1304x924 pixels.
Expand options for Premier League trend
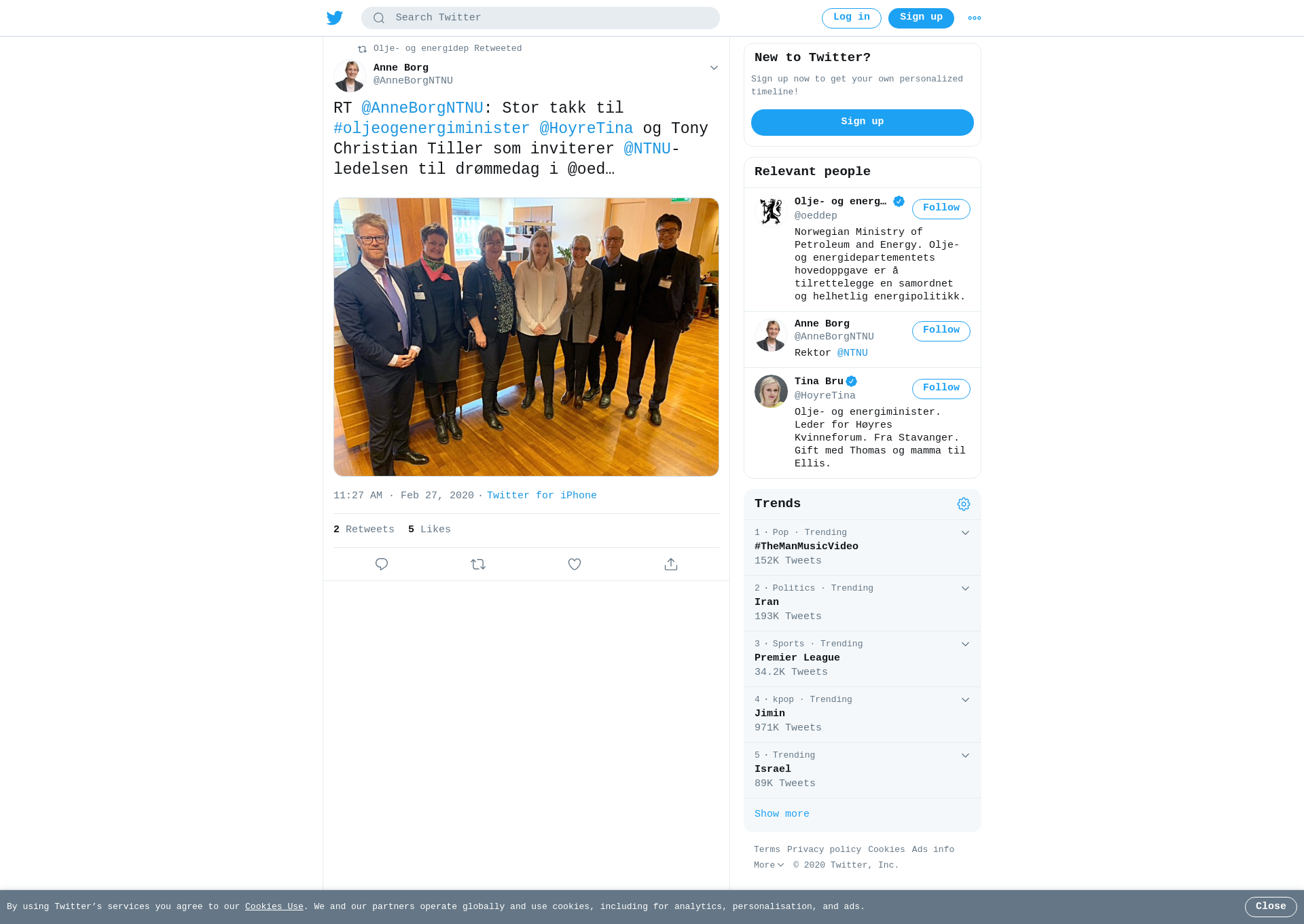(x=965, y=644)
